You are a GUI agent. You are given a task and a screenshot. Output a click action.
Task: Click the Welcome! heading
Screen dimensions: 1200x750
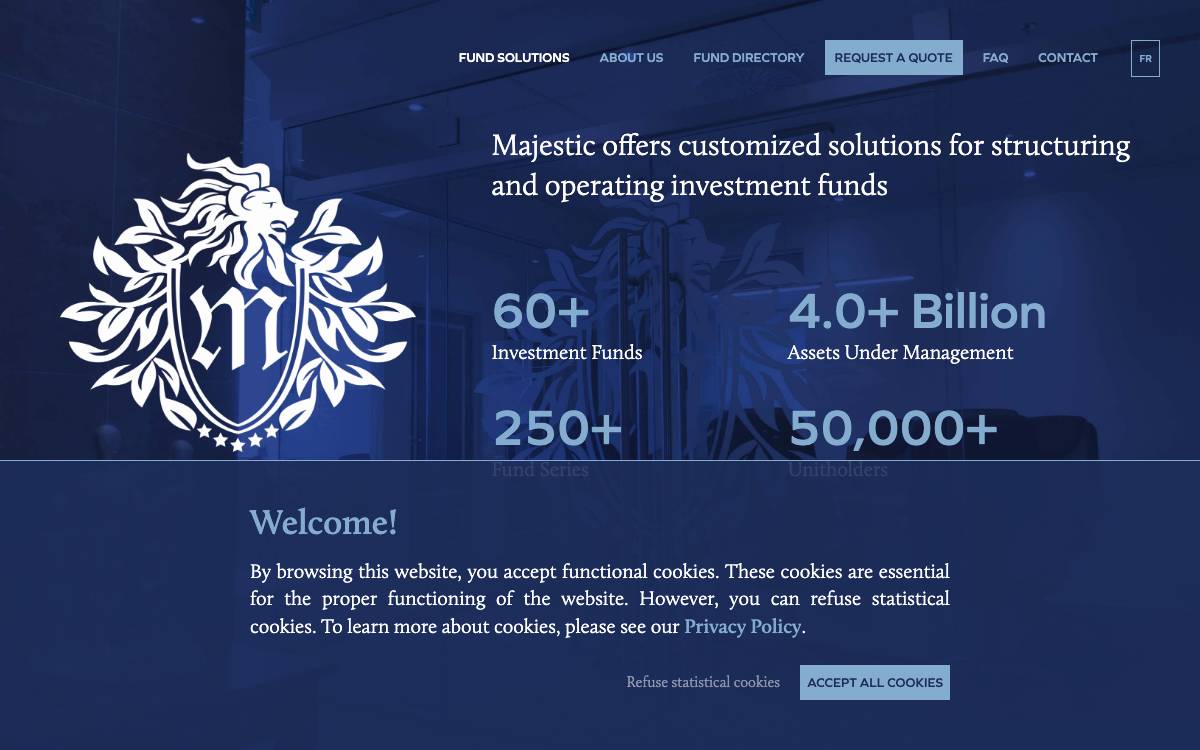pyautogui.click(x=324, y=522)
